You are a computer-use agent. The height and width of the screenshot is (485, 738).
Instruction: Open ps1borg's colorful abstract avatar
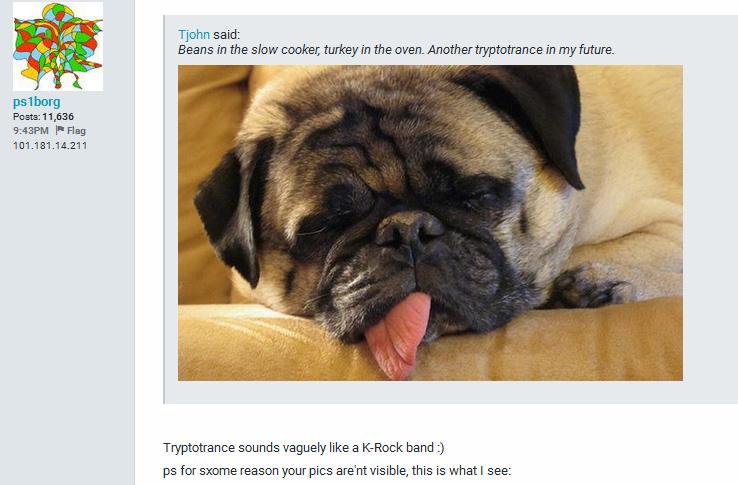coord(57,46)
